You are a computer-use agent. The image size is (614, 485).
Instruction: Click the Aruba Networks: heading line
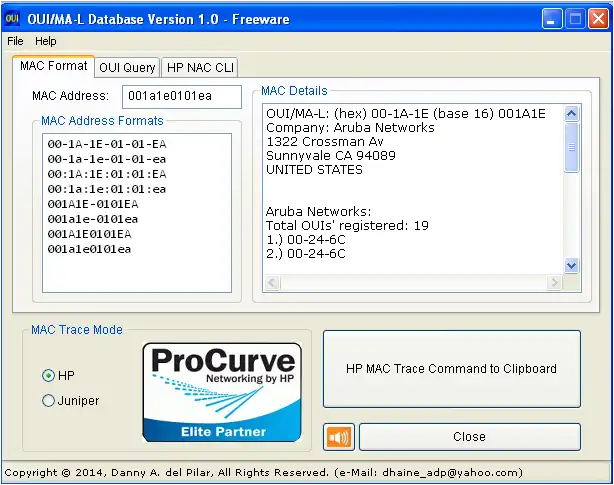[318, 211]
